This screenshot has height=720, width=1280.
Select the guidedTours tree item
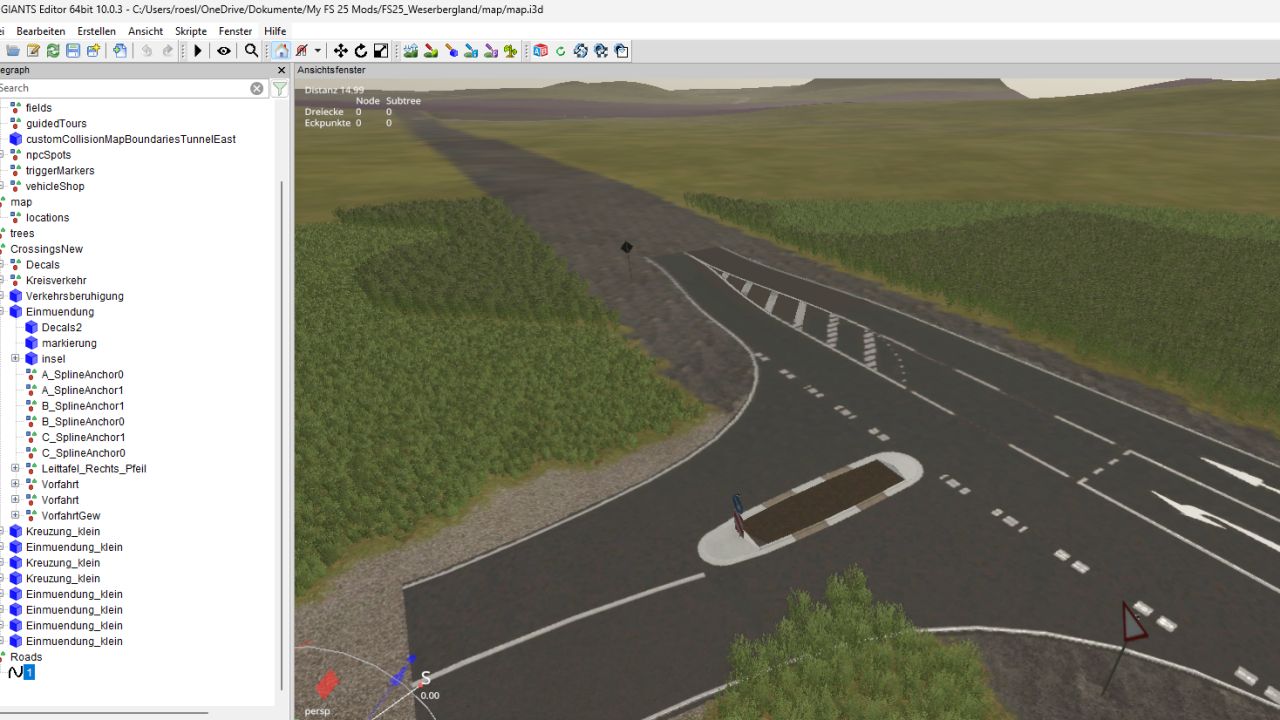(x=56, y=123)
